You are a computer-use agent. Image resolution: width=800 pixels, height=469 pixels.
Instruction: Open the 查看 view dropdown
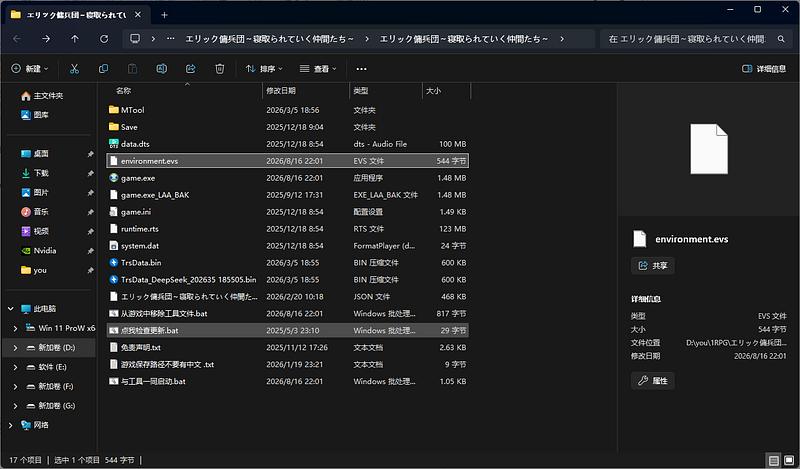pyautogui.click(x=318, y=69)
